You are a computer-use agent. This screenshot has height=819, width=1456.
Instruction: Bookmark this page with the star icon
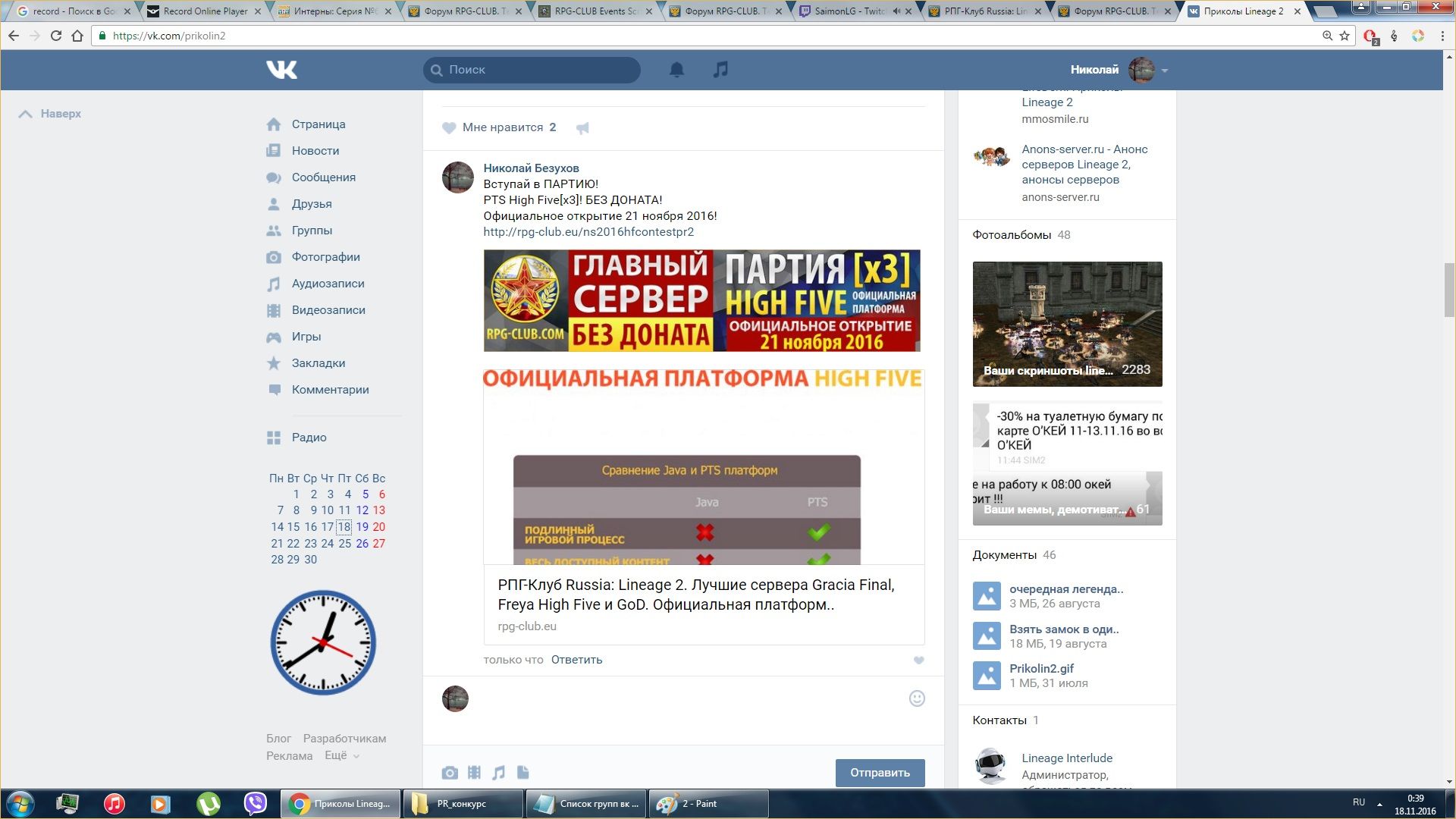click(1345, 36)
